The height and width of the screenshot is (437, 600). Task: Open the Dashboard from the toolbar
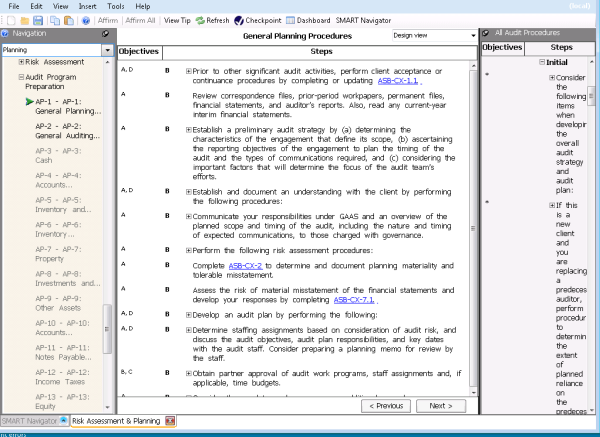pos(309,19)
